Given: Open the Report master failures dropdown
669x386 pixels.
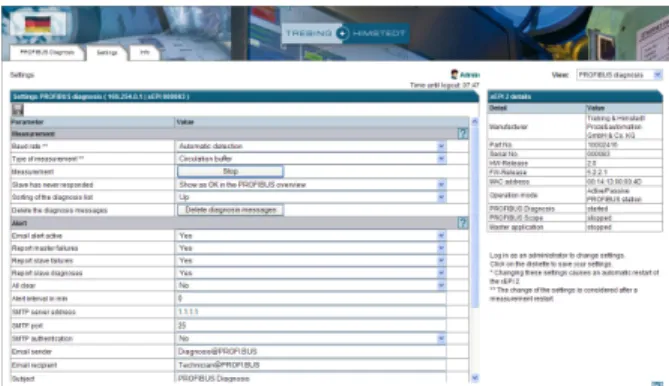Looking at the screenshot, I should coord(312,248).
